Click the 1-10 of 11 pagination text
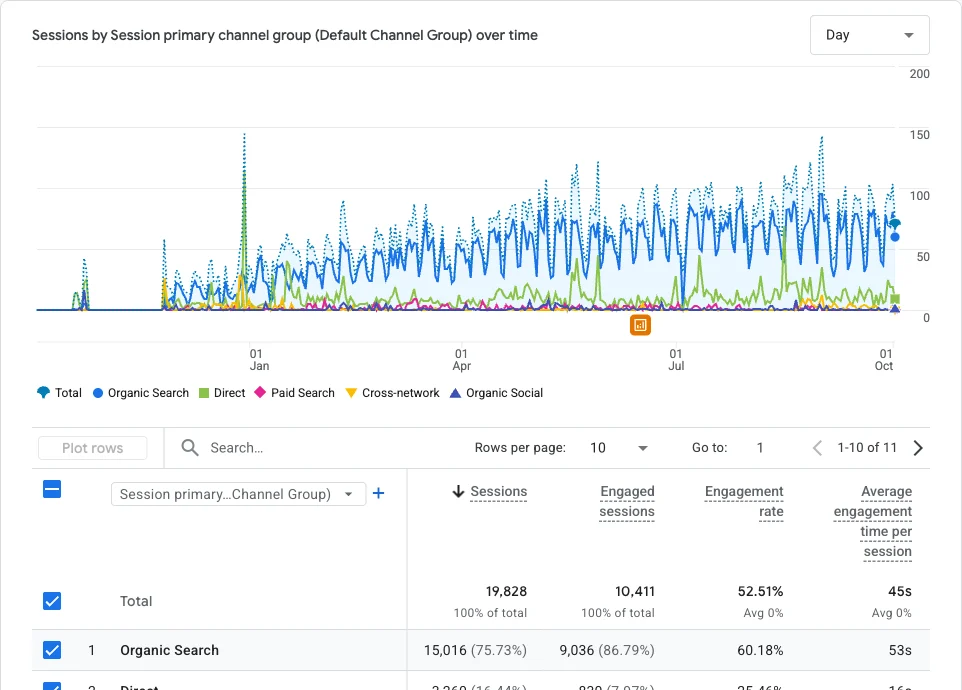962x690 pixels. point(867,448)
